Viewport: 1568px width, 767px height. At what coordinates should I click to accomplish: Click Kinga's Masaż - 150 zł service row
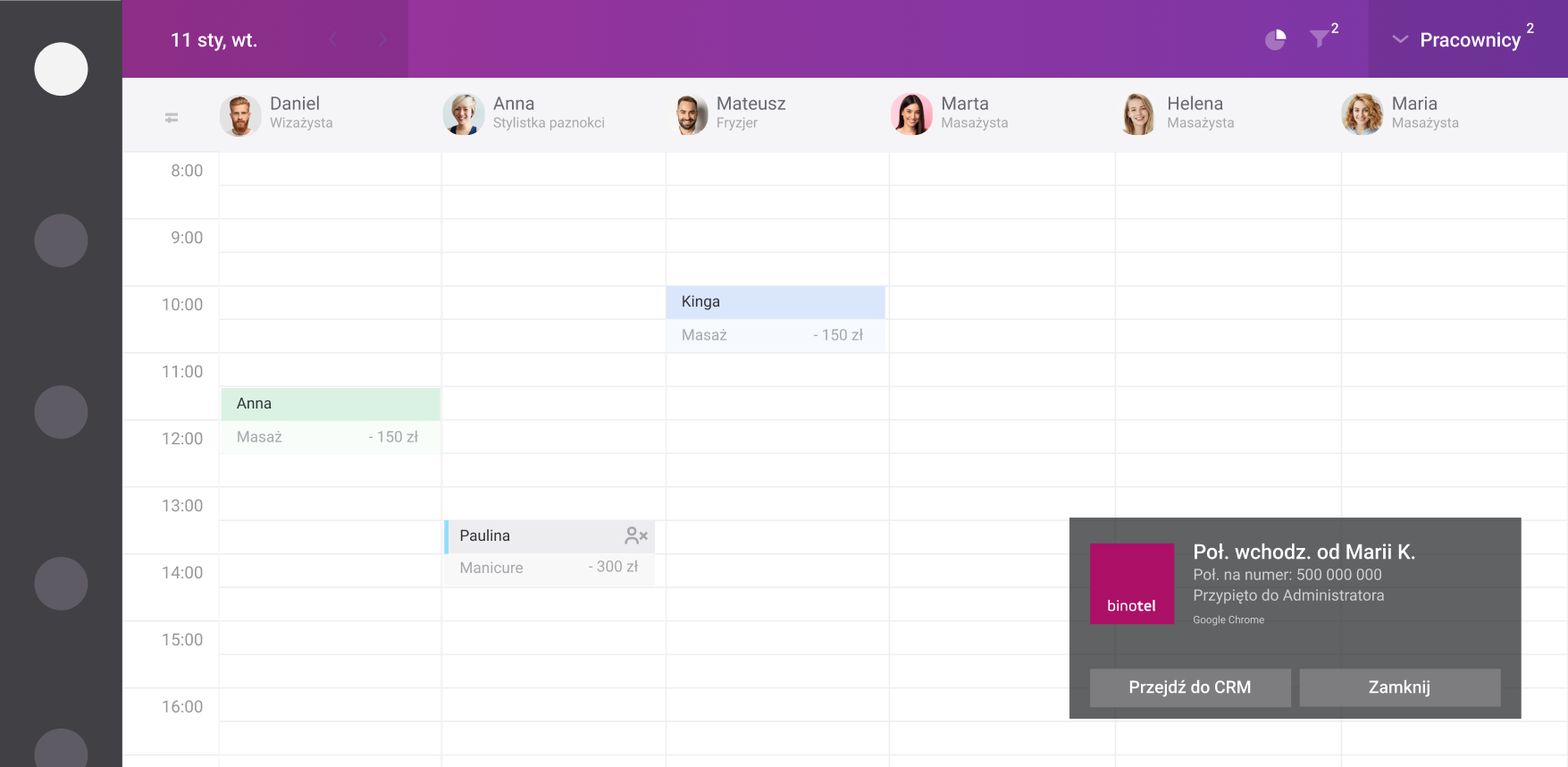[776, 335]
